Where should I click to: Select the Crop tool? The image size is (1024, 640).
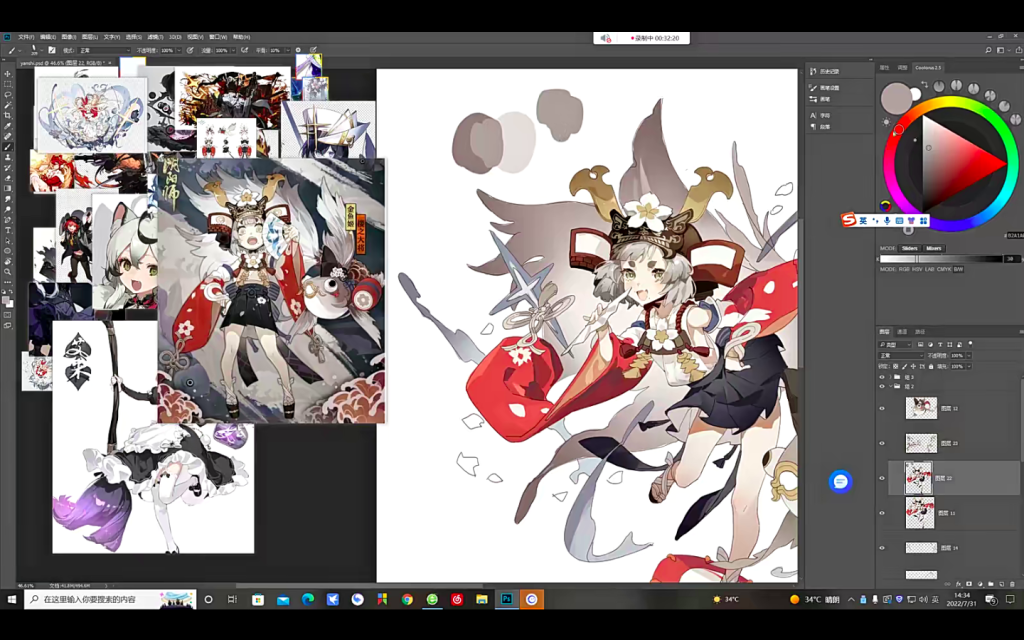8,116
